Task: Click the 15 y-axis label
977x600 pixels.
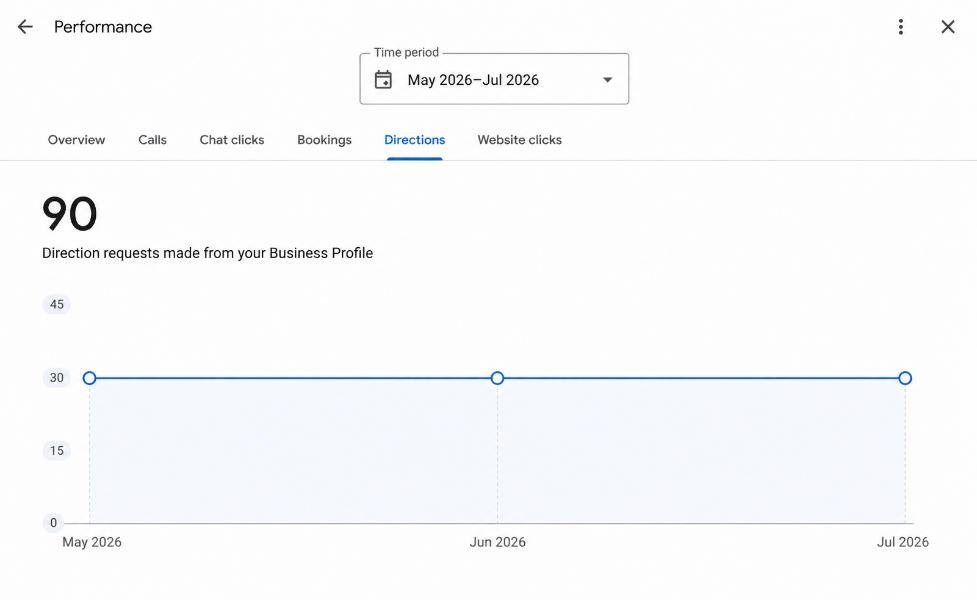Action: [57, 450]
